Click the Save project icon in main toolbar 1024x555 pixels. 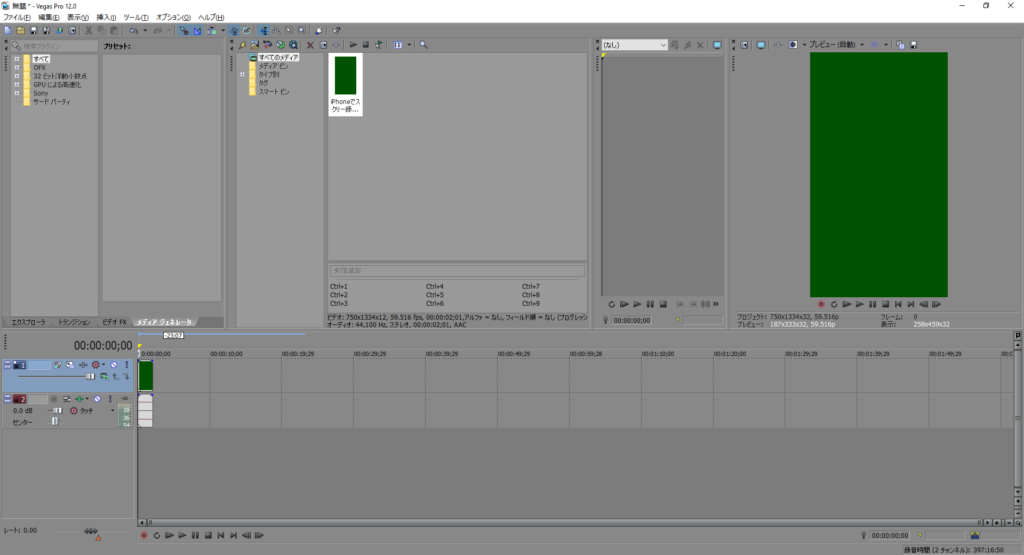click(33, 31)
